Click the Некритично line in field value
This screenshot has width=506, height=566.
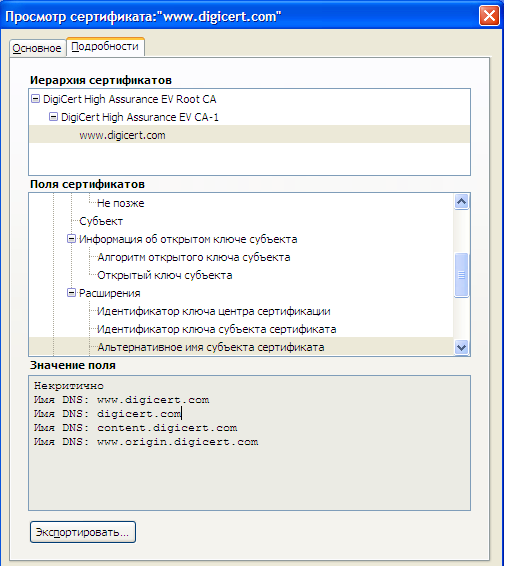pyautogui.click(x=69, y=386)
